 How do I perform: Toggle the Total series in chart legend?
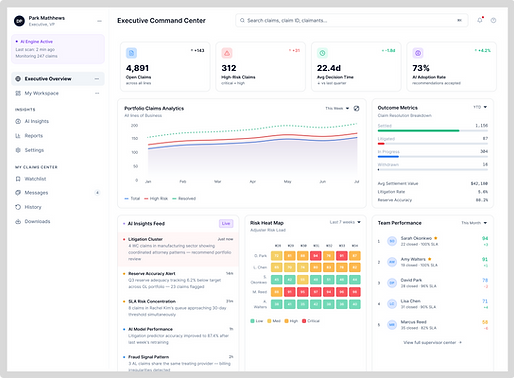[132, 198]
